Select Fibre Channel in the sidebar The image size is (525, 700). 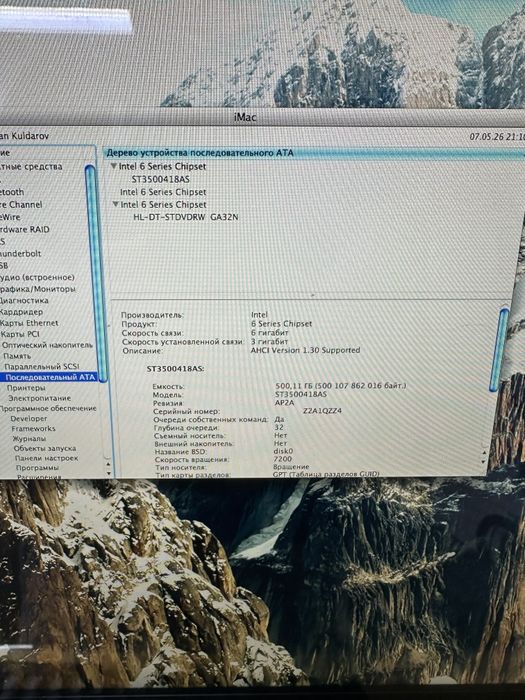click(21, 204)
